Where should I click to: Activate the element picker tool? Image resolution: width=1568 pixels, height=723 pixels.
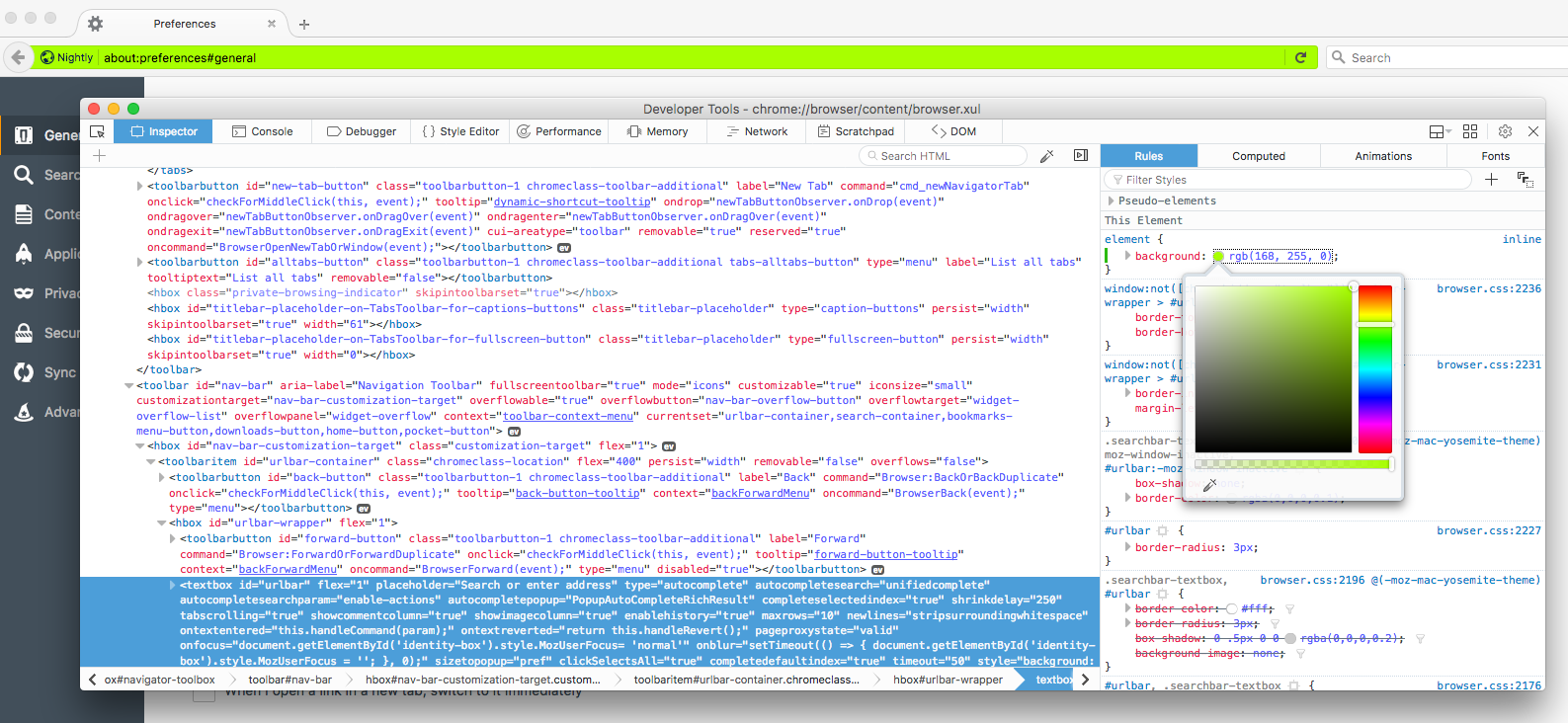pyautogui.click(x=97, y=131)
